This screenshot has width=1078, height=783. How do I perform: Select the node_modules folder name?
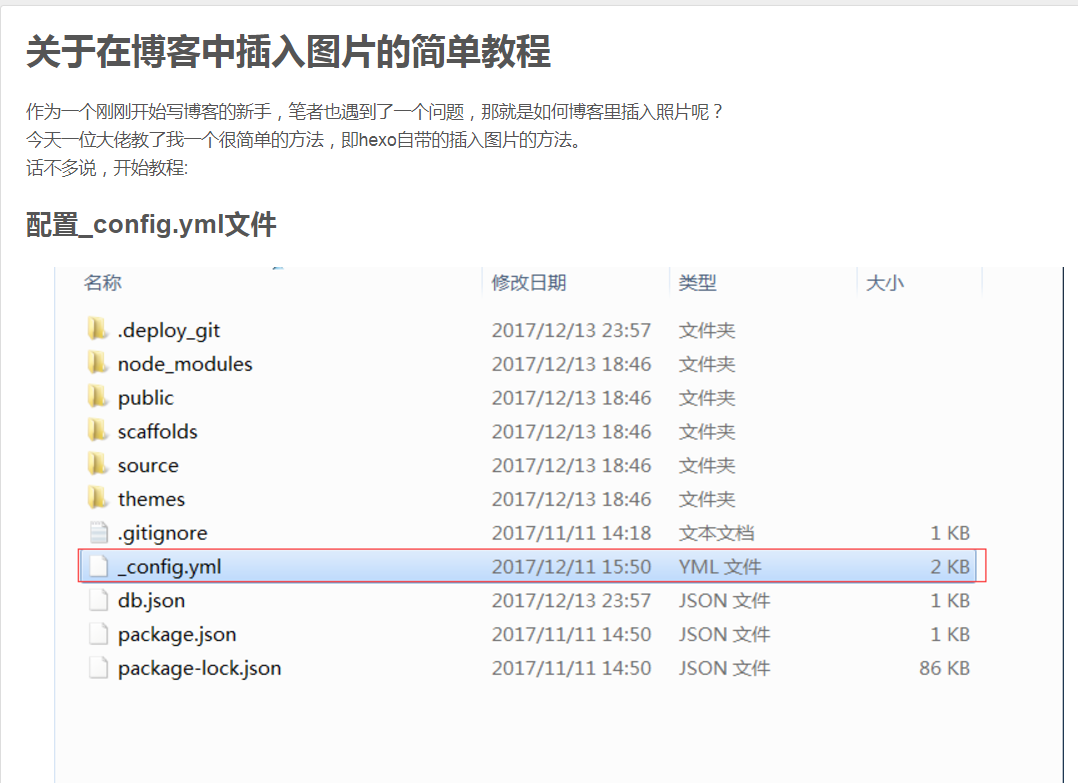pyautogui.click(x=185, y=364)
